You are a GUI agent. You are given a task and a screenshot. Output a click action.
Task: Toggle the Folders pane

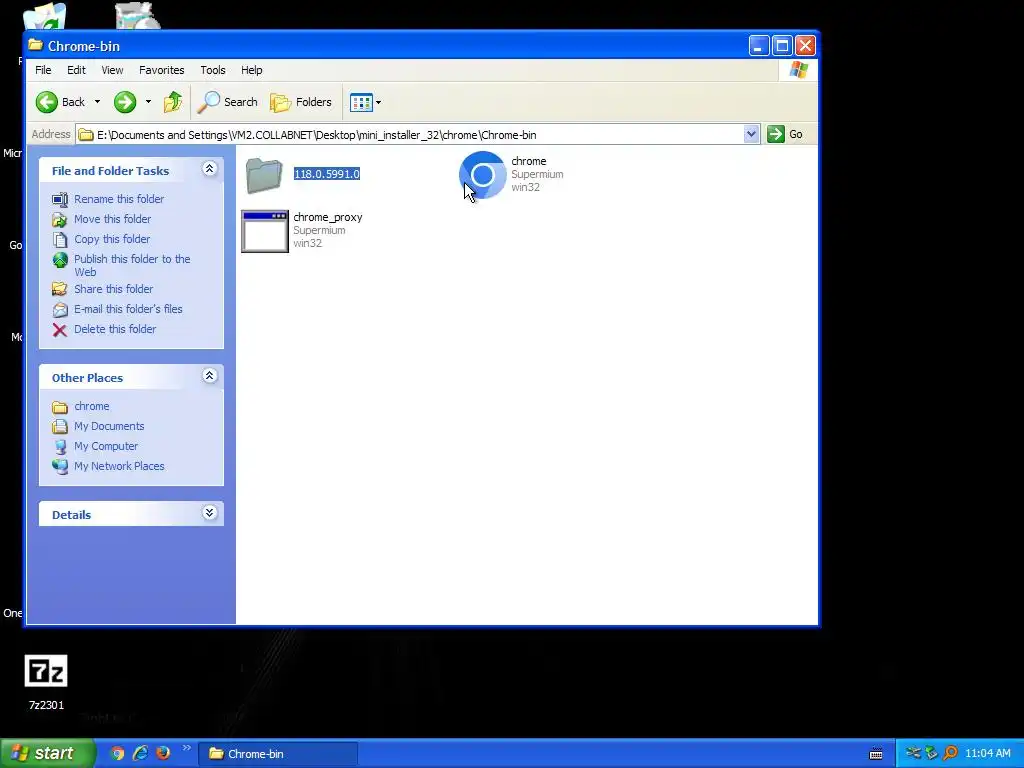click(301, 102)
